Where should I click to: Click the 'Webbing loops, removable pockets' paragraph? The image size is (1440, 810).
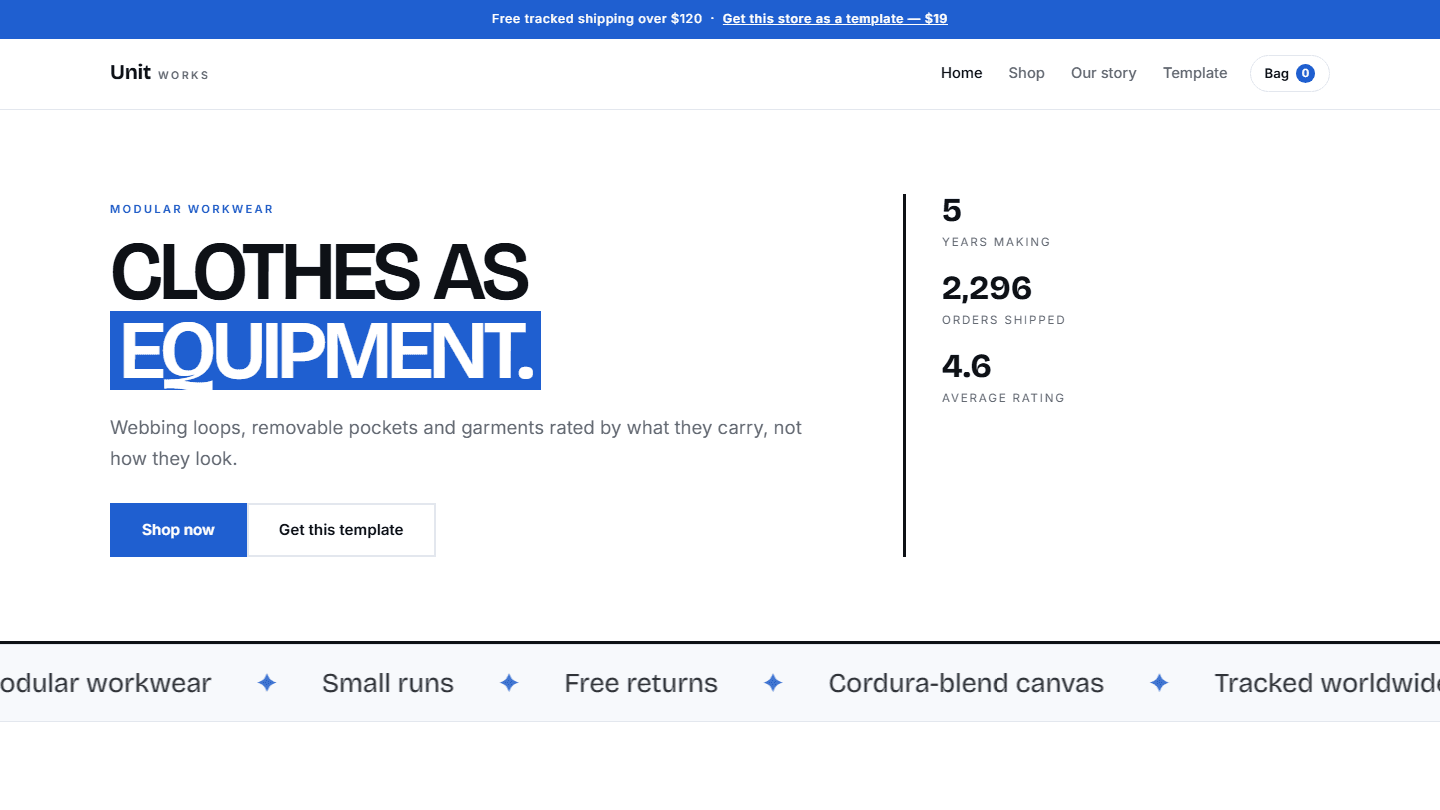point(456,443)
